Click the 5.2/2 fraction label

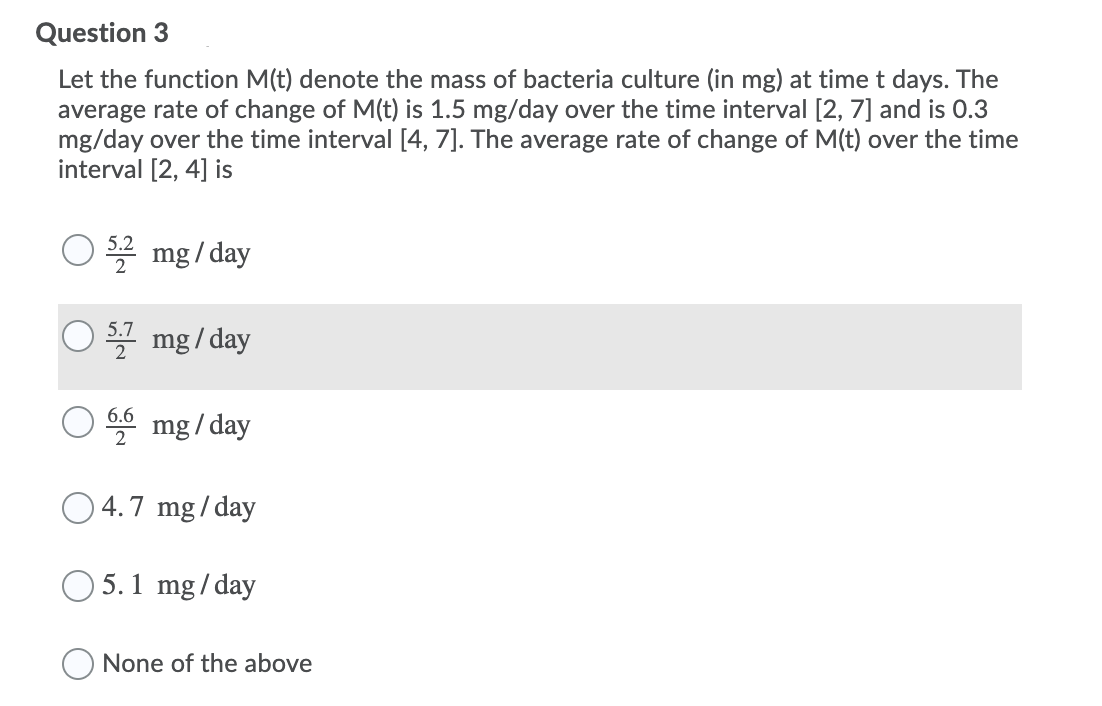(120, 252)
